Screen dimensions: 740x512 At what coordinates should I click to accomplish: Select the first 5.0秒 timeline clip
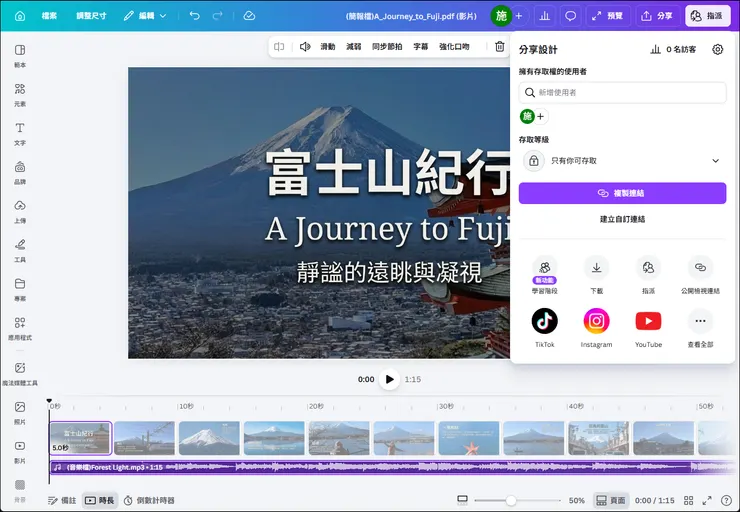tap(81, 438)
